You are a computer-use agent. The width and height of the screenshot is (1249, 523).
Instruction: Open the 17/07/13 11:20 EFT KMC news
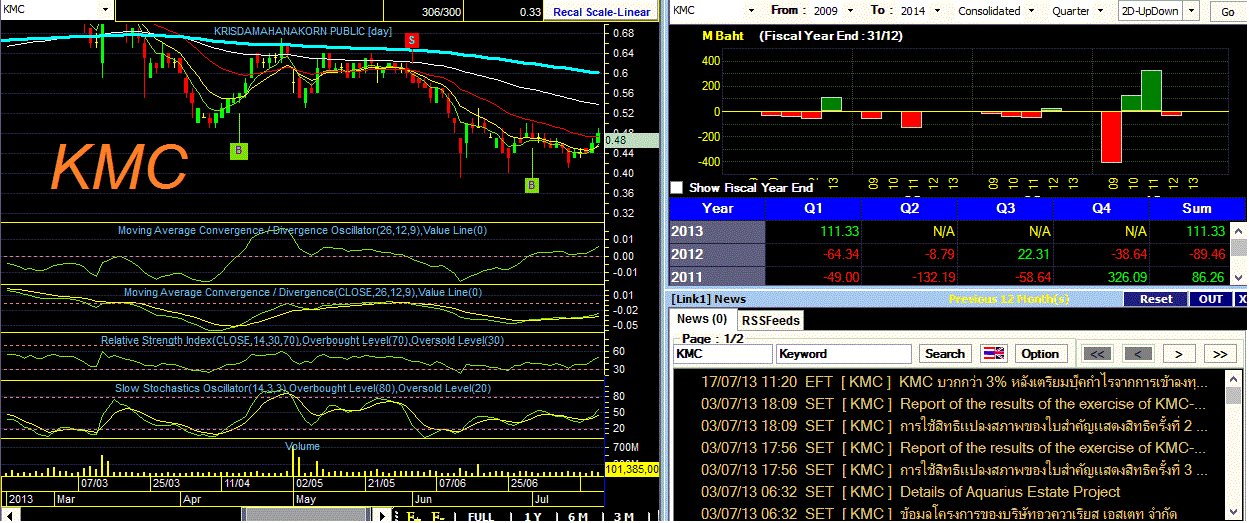point(955,382)
